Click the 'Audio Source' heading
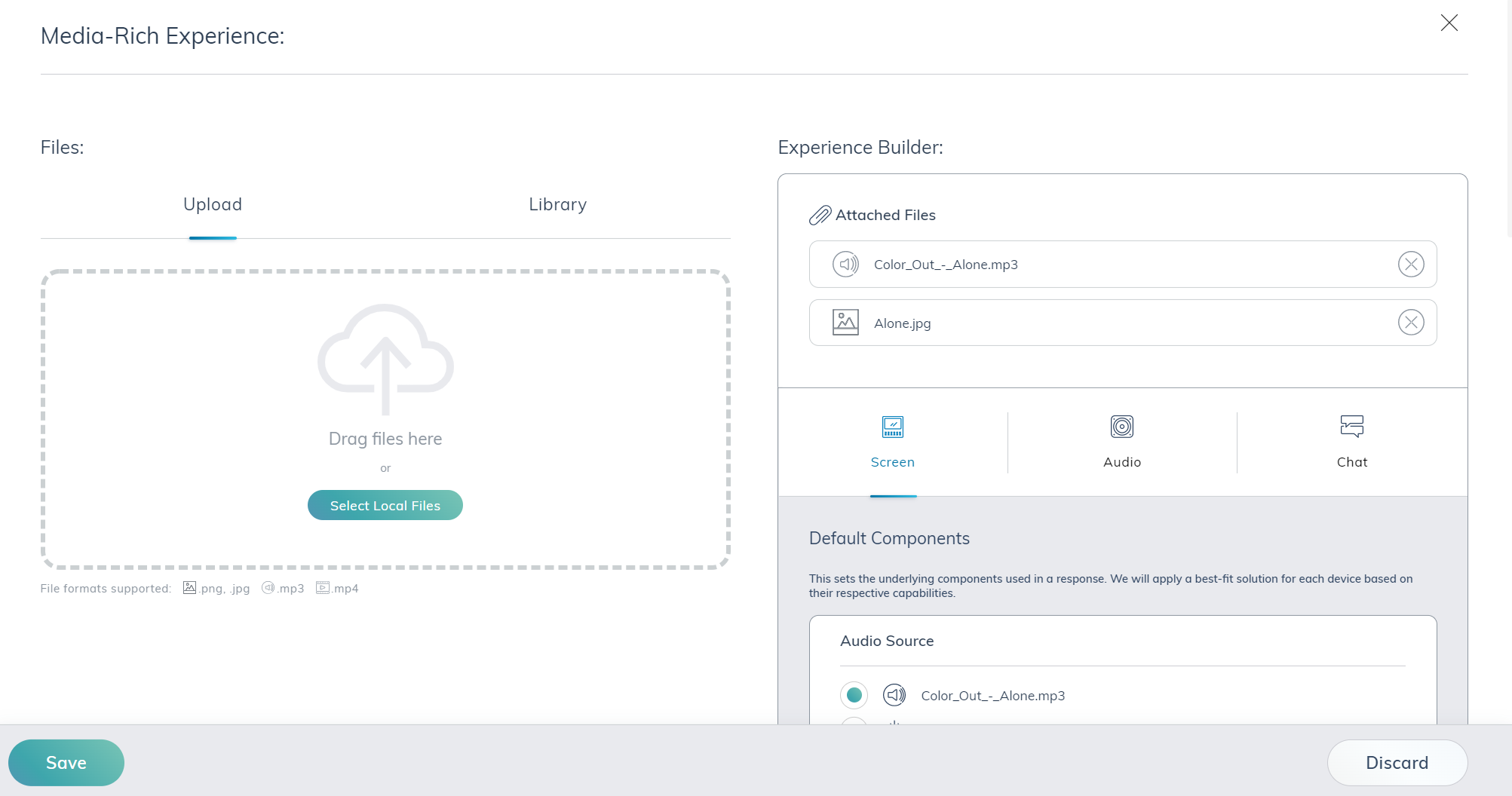This screenshot has width=1512, height=796. pyautogui.click(x=887, y=641)
